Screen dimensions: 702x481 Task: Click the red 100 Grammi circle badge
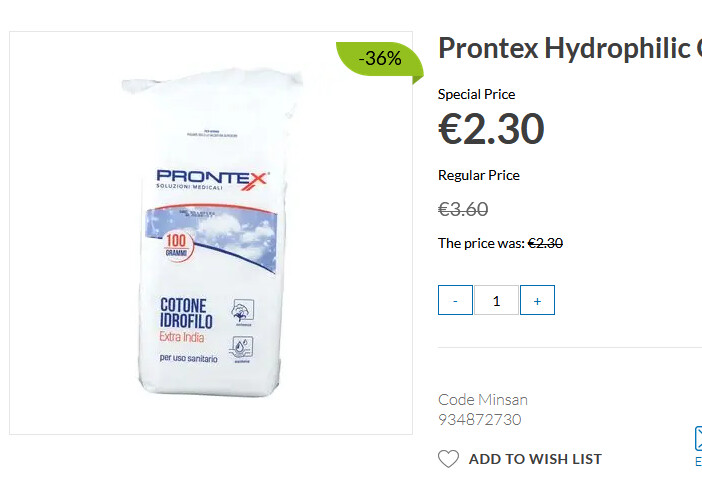176,245
